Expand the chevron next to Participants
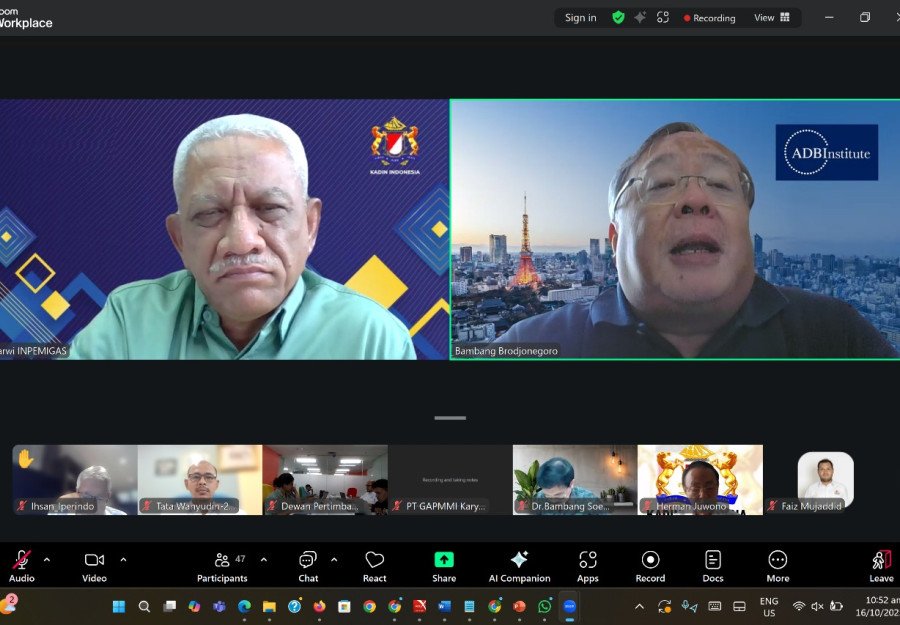The width and height of the screenshot is (900, 625). pyautogui.click(x=264, y=560)
